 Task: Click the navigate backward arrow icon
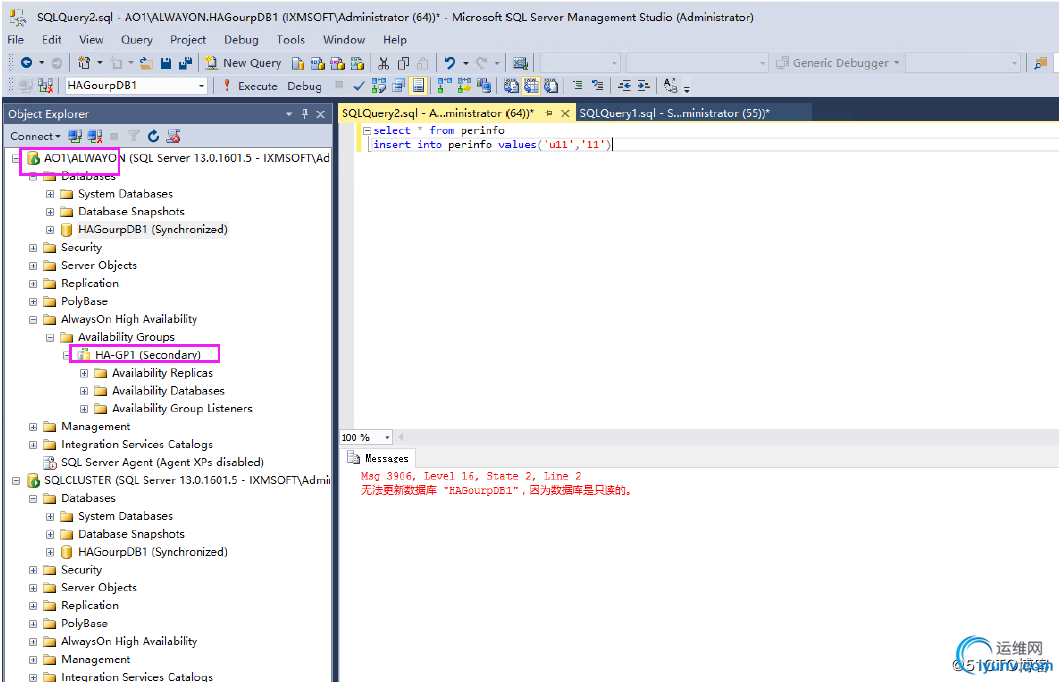coord(26,63)
